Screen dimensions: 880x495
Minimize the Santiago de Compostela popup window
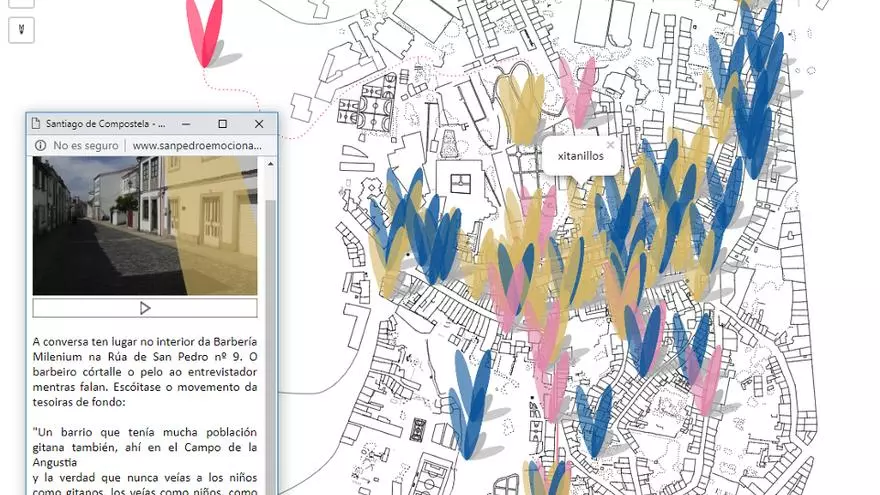click(x=186, y=124)
